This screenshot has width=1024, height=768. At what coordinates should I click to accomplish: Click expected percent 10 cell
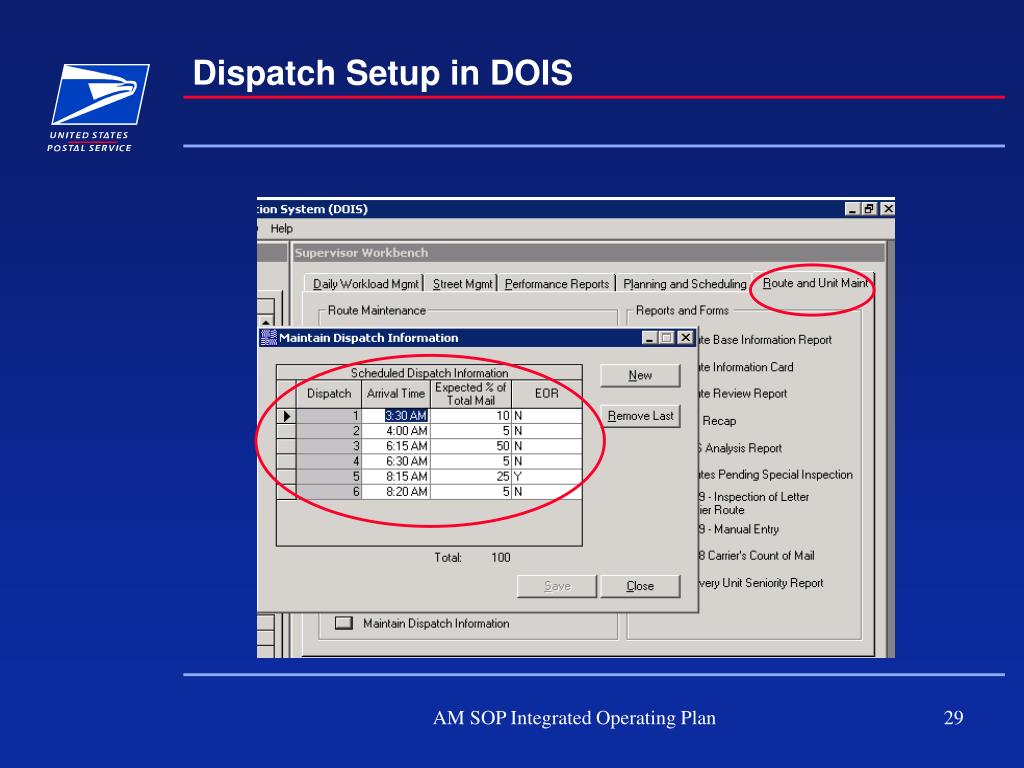pyautogui.click(x=470, y=416)
